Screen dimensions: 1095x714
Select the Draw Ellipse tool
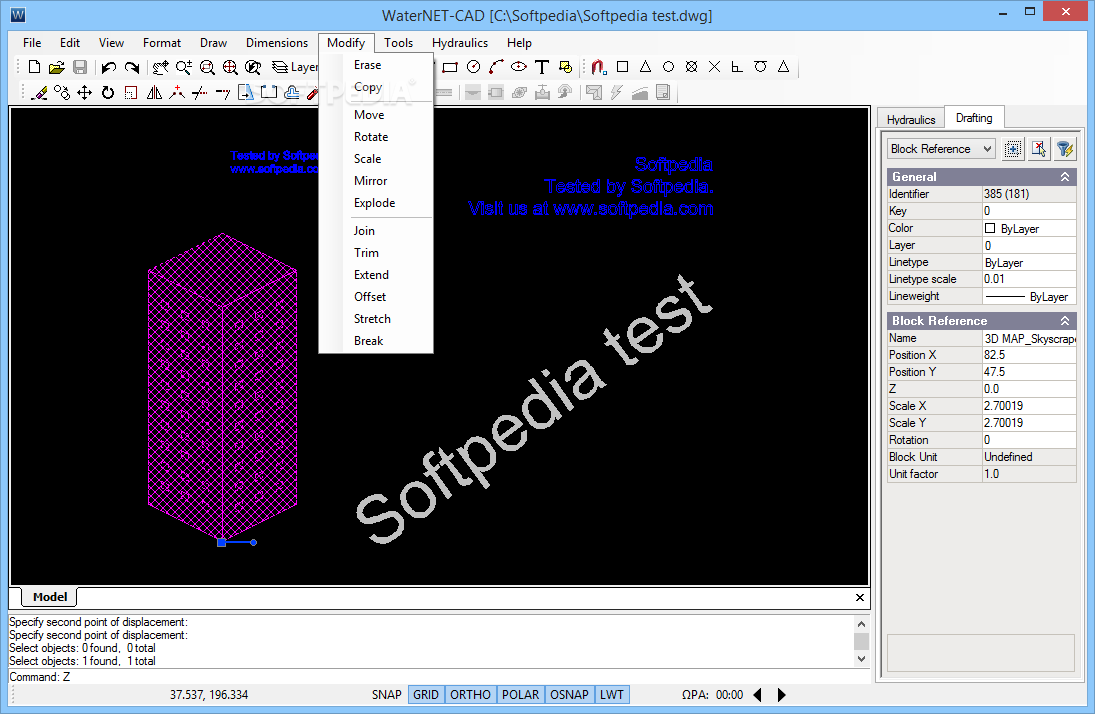point(519,67)
